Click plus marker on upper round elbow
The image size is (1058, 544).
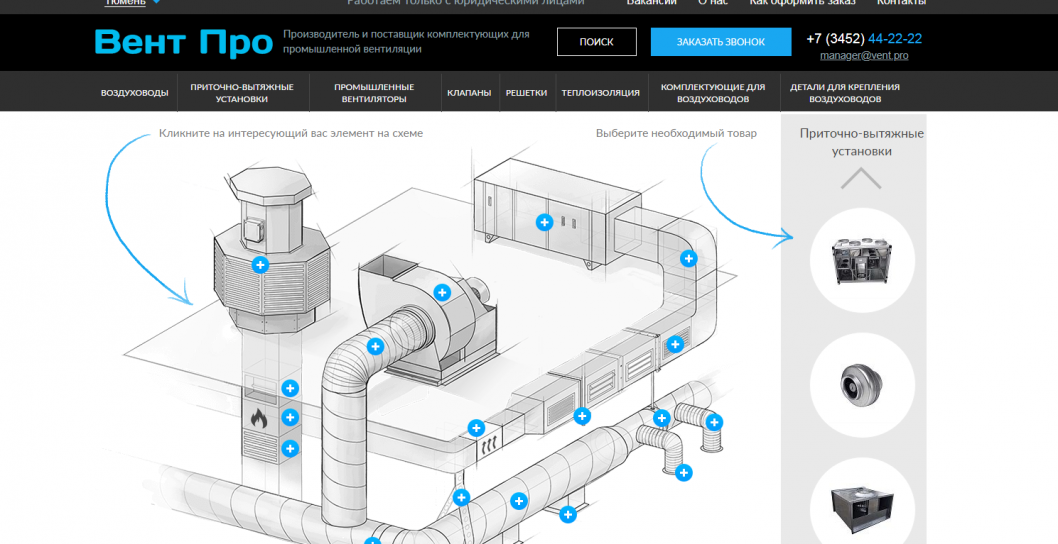pyautogui.click(x=714, y=423)
